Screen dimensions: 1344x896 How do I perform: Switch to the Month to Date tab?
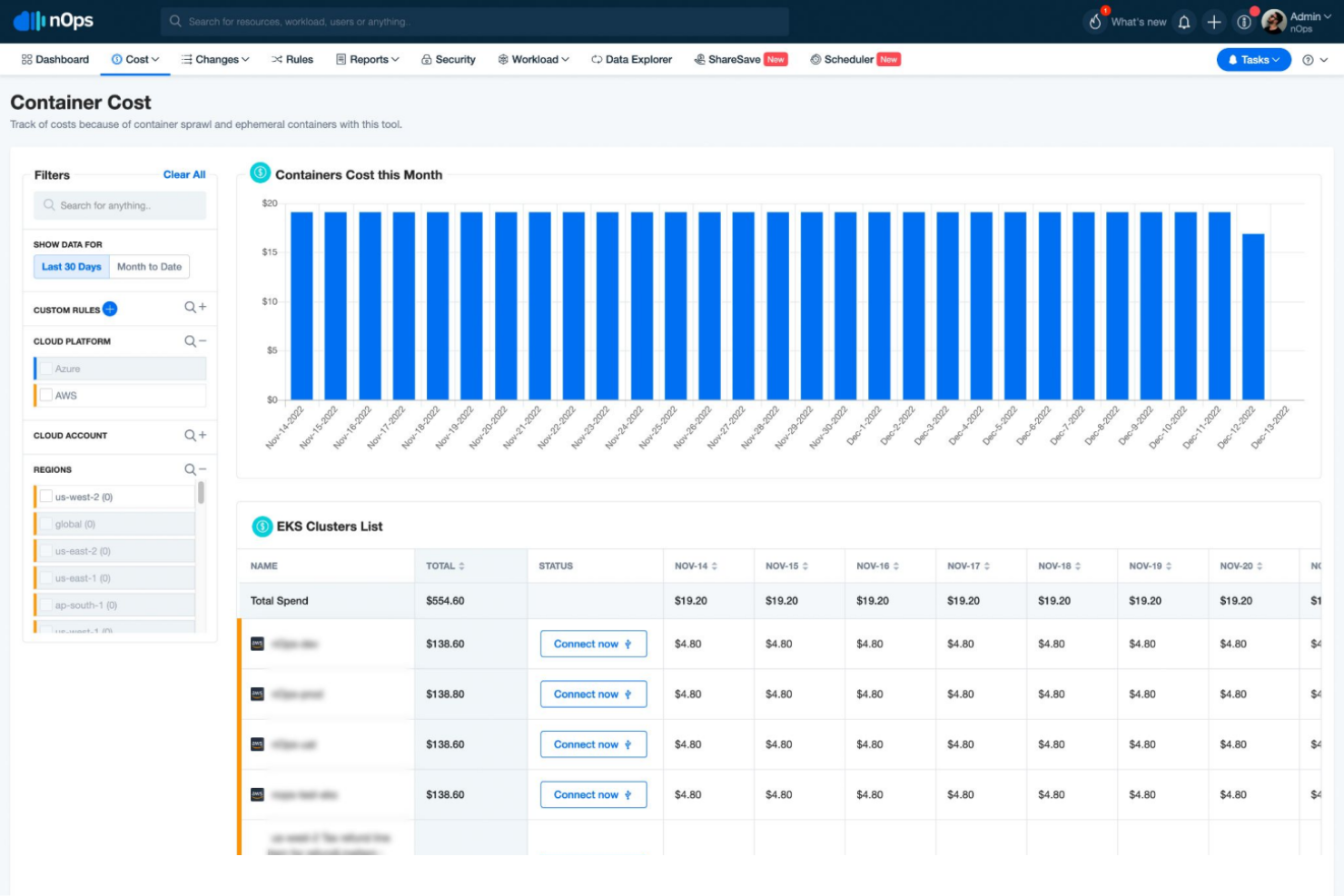tap(149, 266)
